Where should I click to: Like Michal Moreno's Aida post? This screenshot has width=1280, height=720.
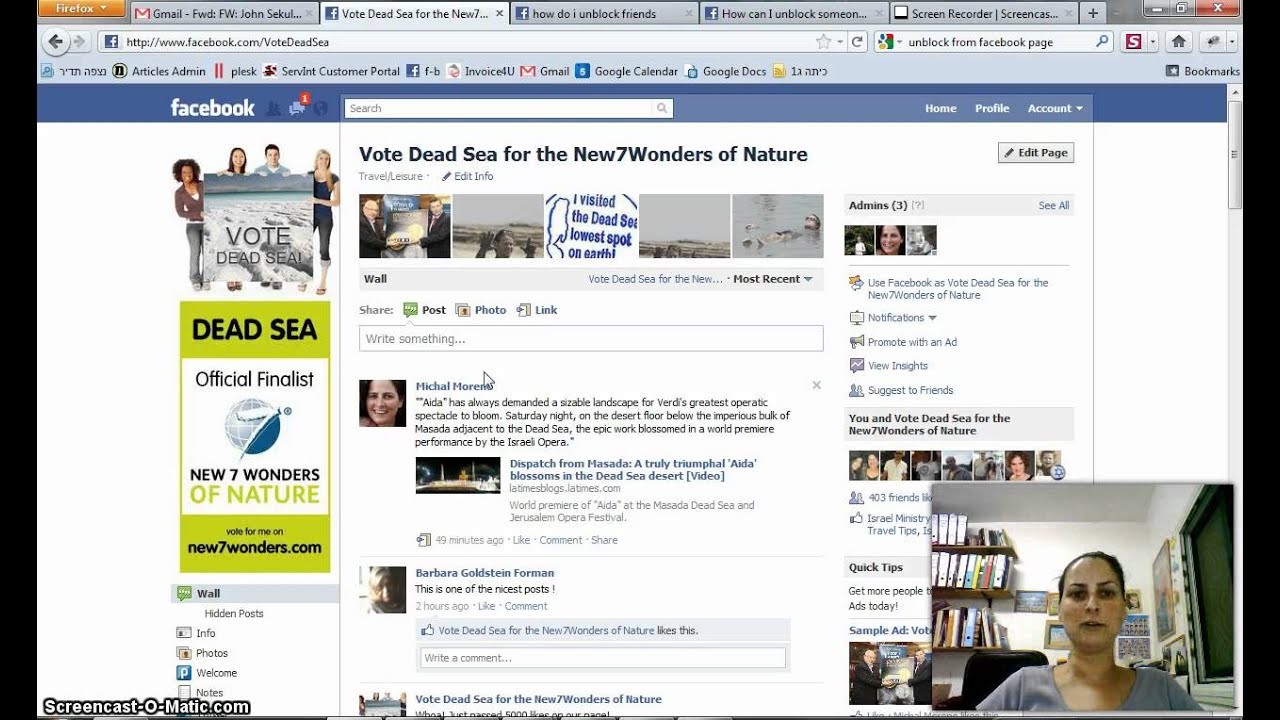pyautogui.click(x=521, y=540)
